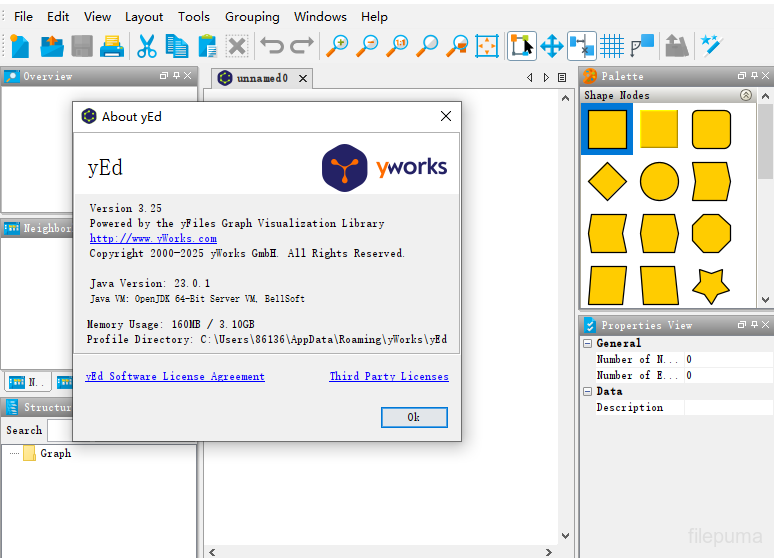Select the circle shape node
This screenshot has width=774, height=558.
pyautogui.click(x=659, y=182)
